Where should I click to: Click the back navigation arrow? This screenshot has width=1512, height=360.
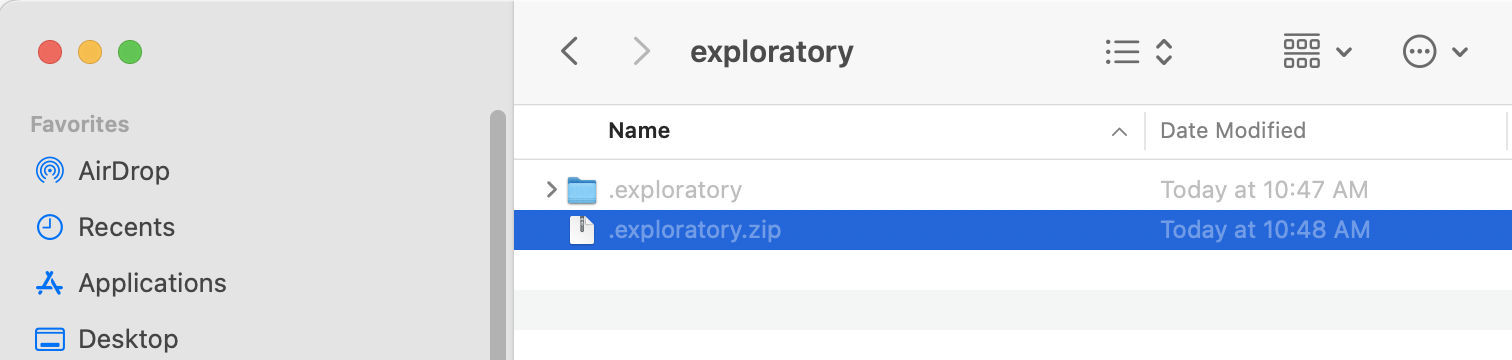[570, 51]
